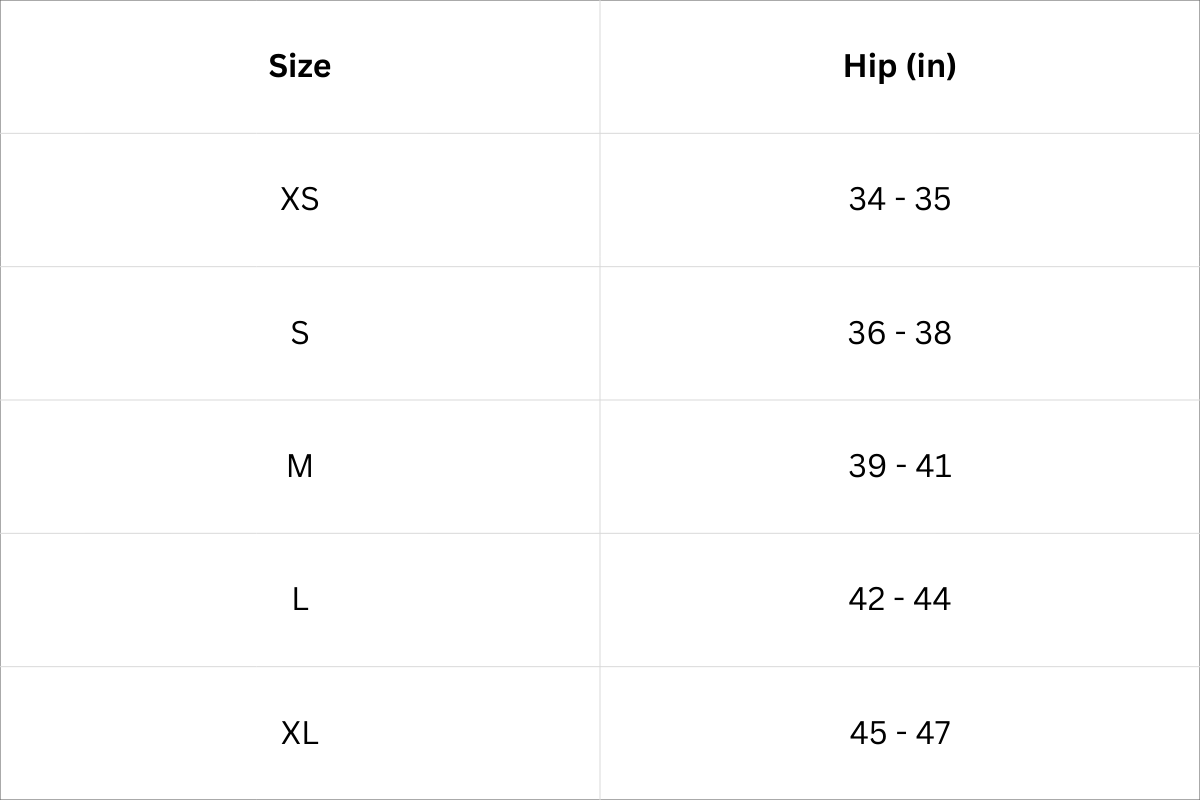Click the M size cell
The width and height of the screenshot is (1200, 800).
(x=299, y=466)
